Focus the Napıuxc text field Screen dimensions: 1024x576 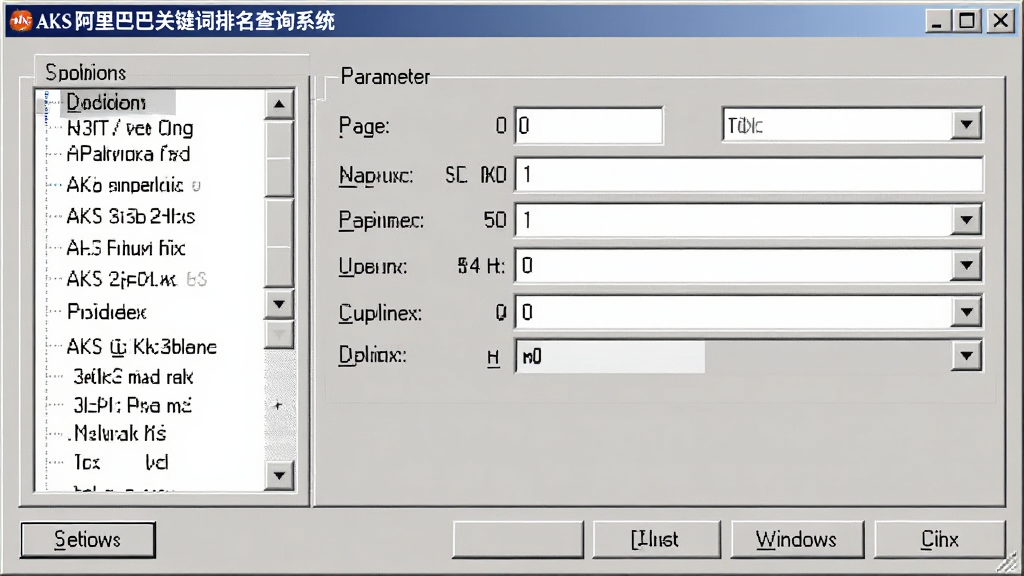[x=749, y=174]
